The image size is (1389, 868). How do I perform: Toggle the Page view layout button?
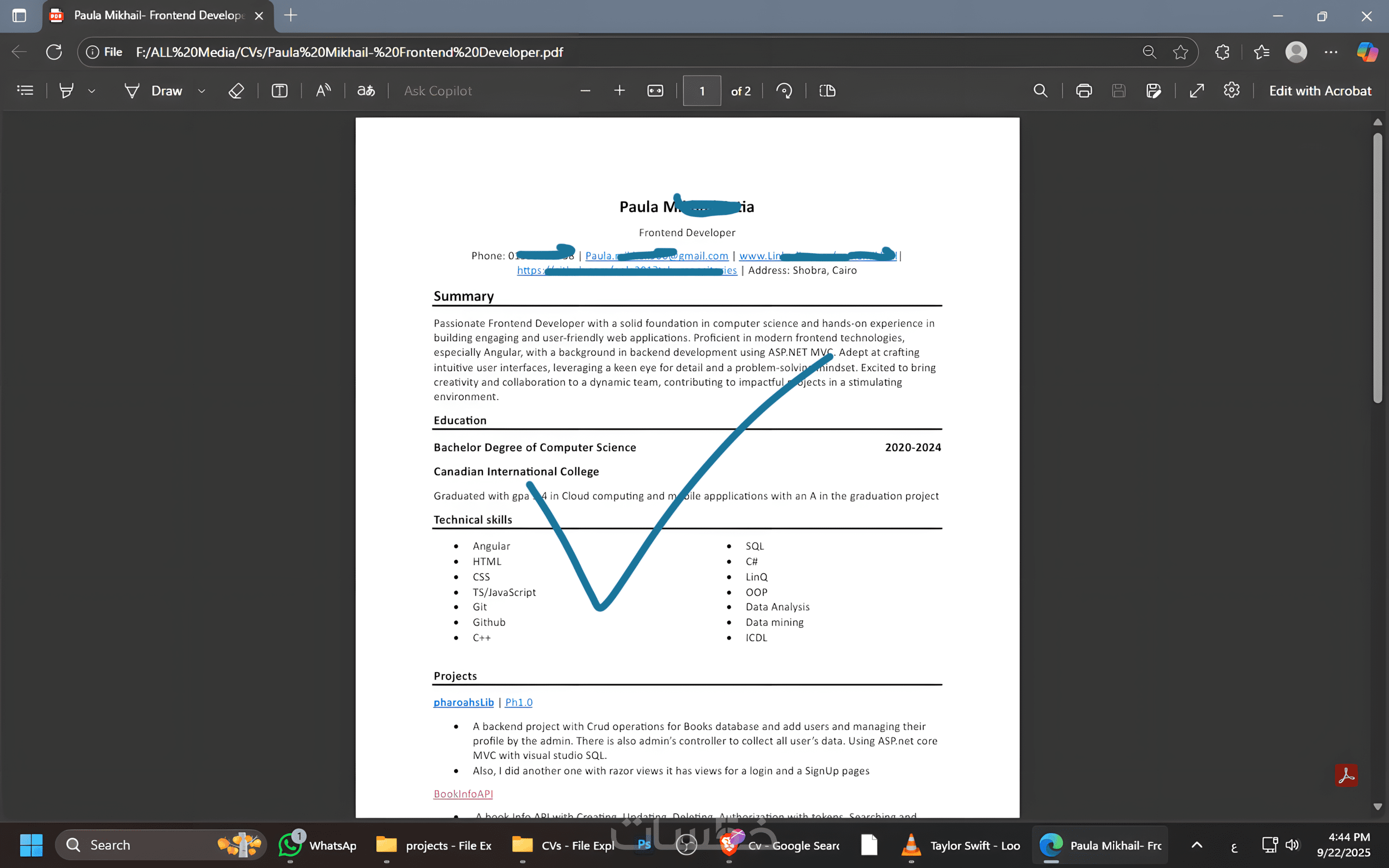pyautogui.click(x=827, y=91)
